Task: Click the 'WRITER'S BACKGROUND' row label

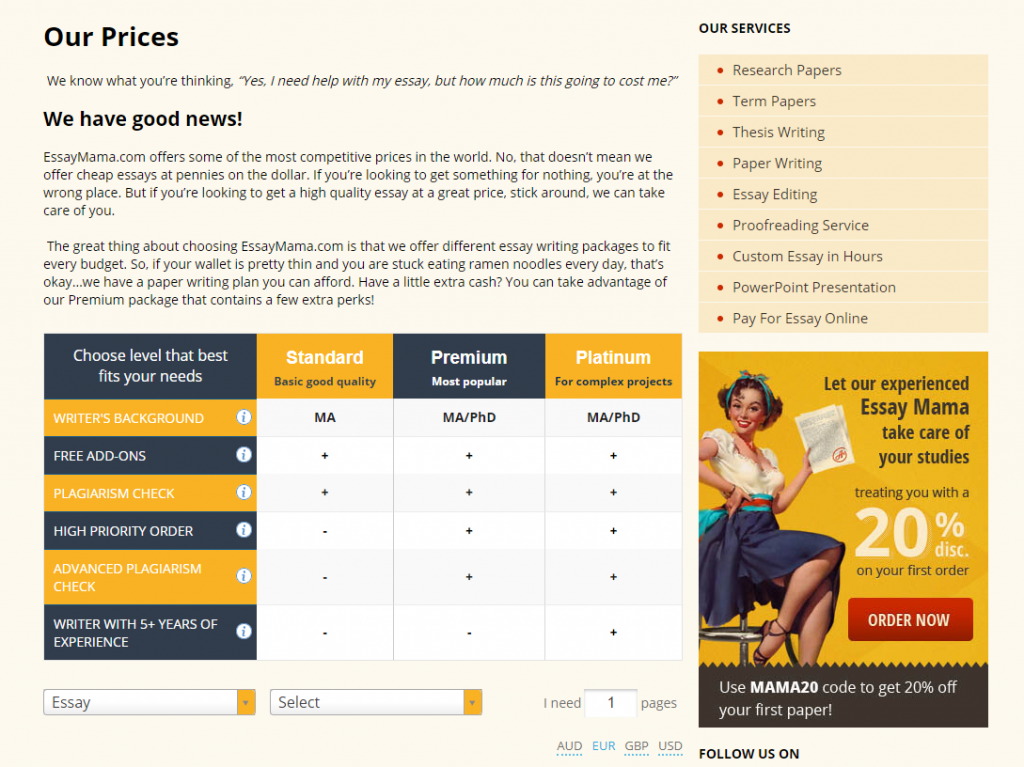Action: (129, 418)
